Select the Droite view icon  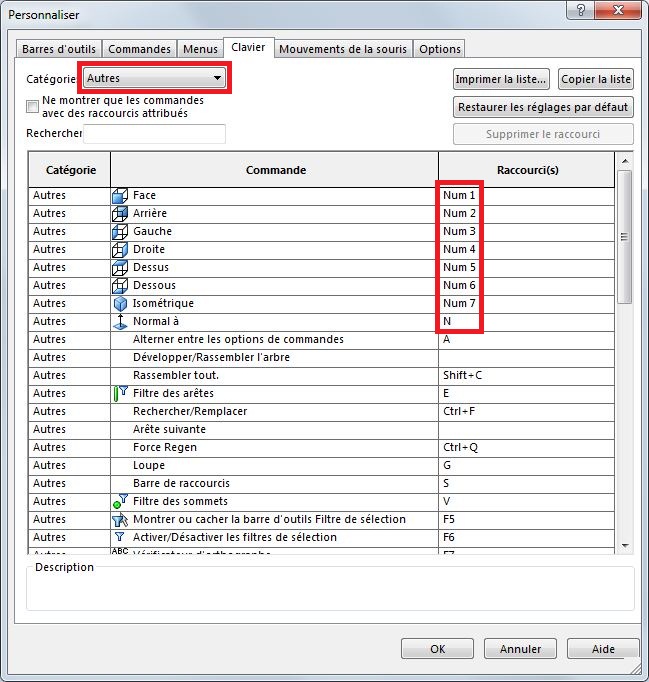(x=120, y=250)
